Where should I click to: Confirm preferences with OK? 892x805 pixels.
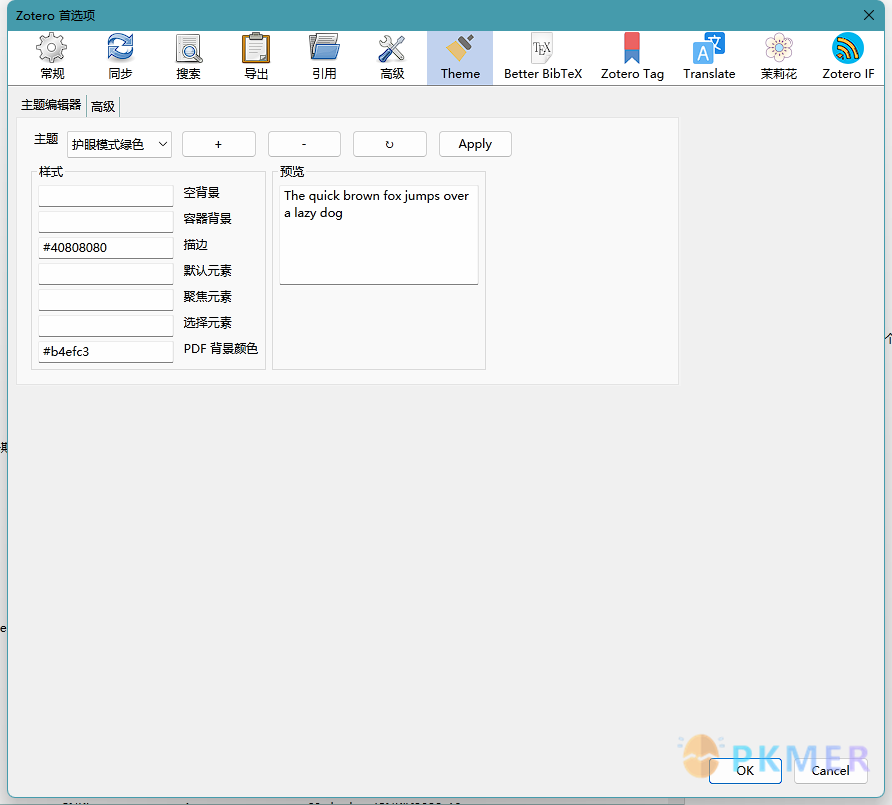coord(745,771)
